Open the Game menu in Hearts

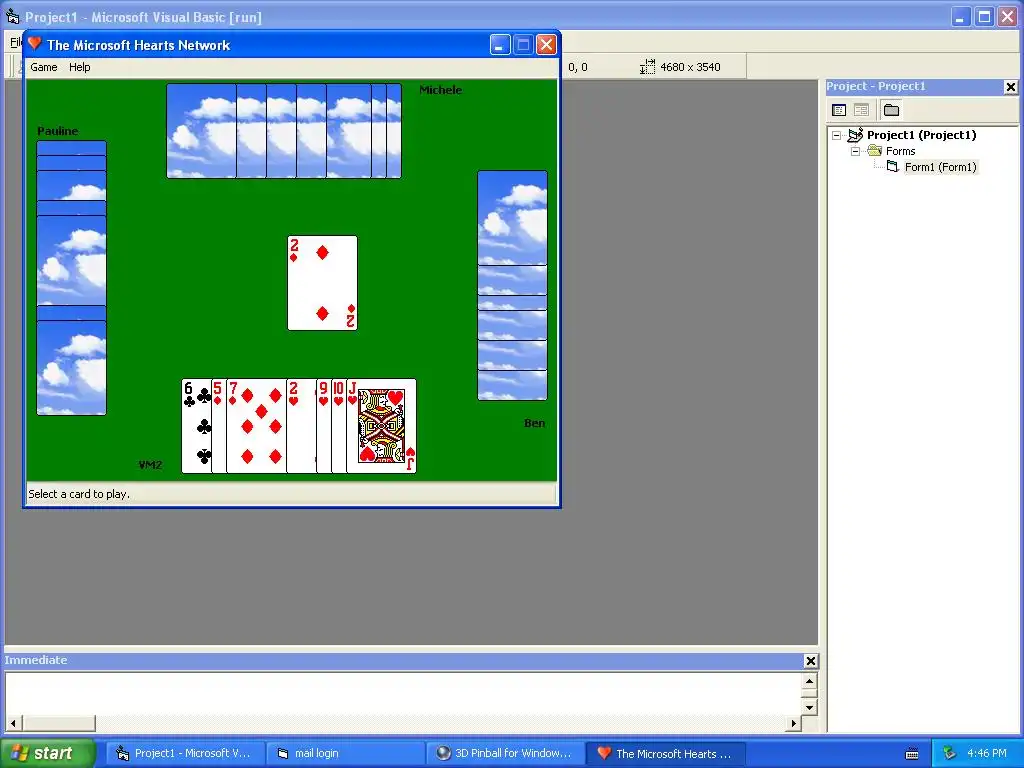tap(44, 67)
